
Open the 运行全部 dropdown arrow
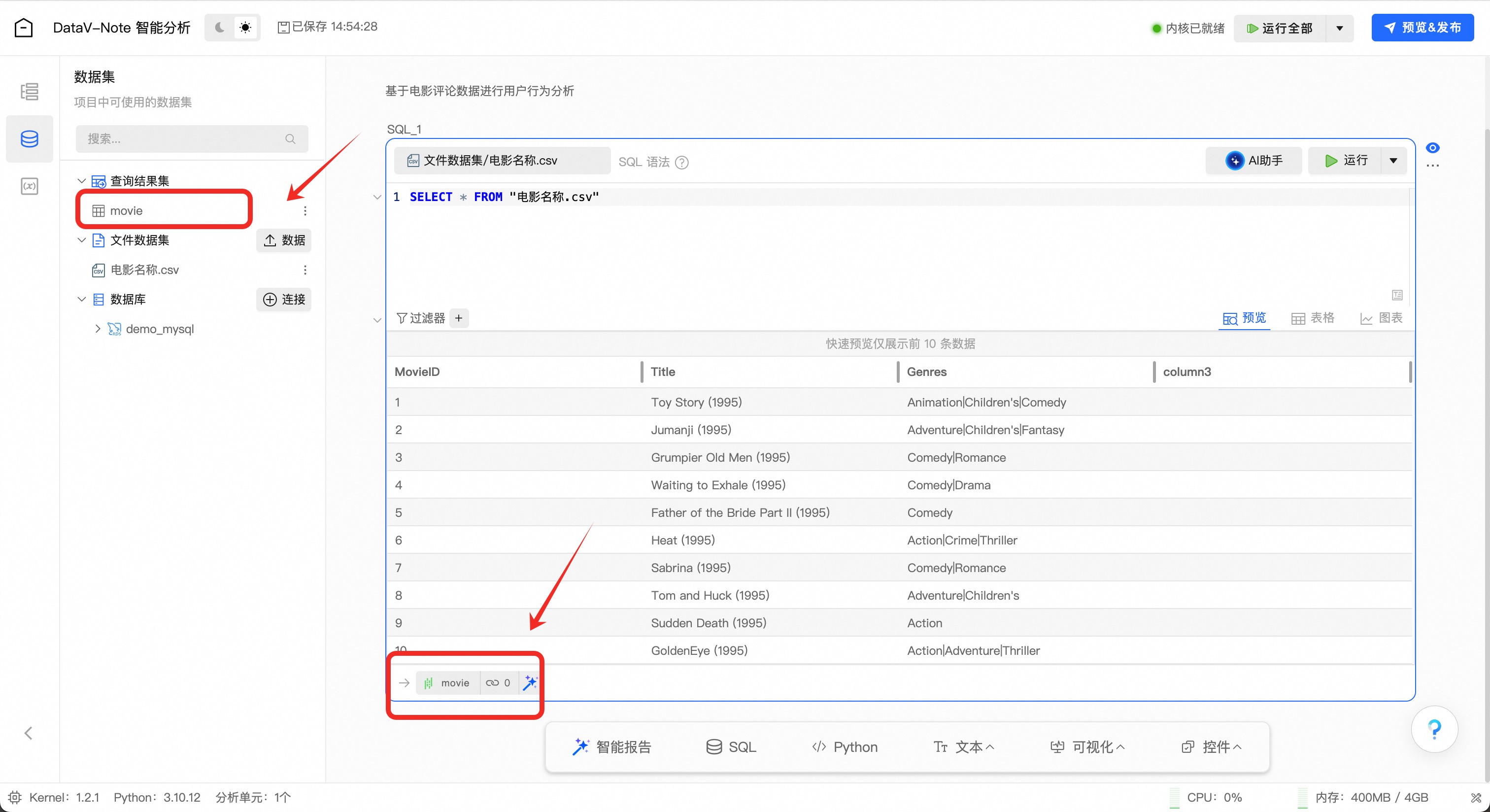click(x=1340, y=29)
